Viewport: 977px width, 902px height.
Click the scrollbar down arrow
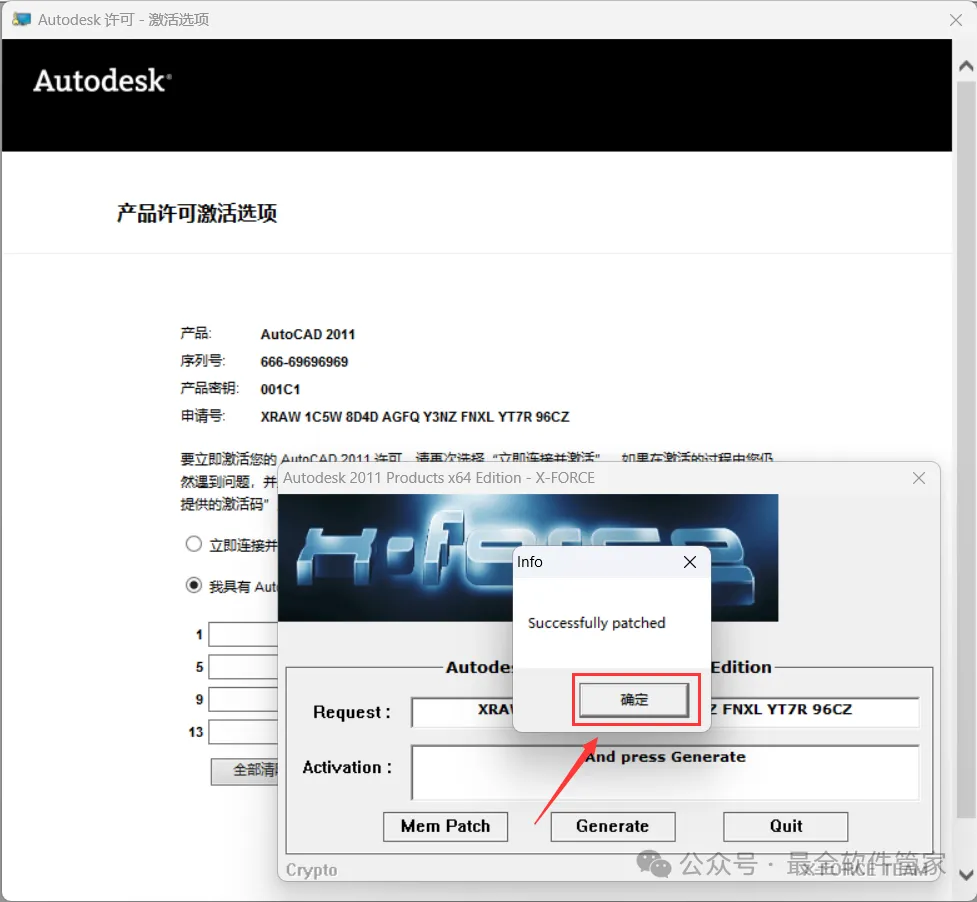[966, 875]
